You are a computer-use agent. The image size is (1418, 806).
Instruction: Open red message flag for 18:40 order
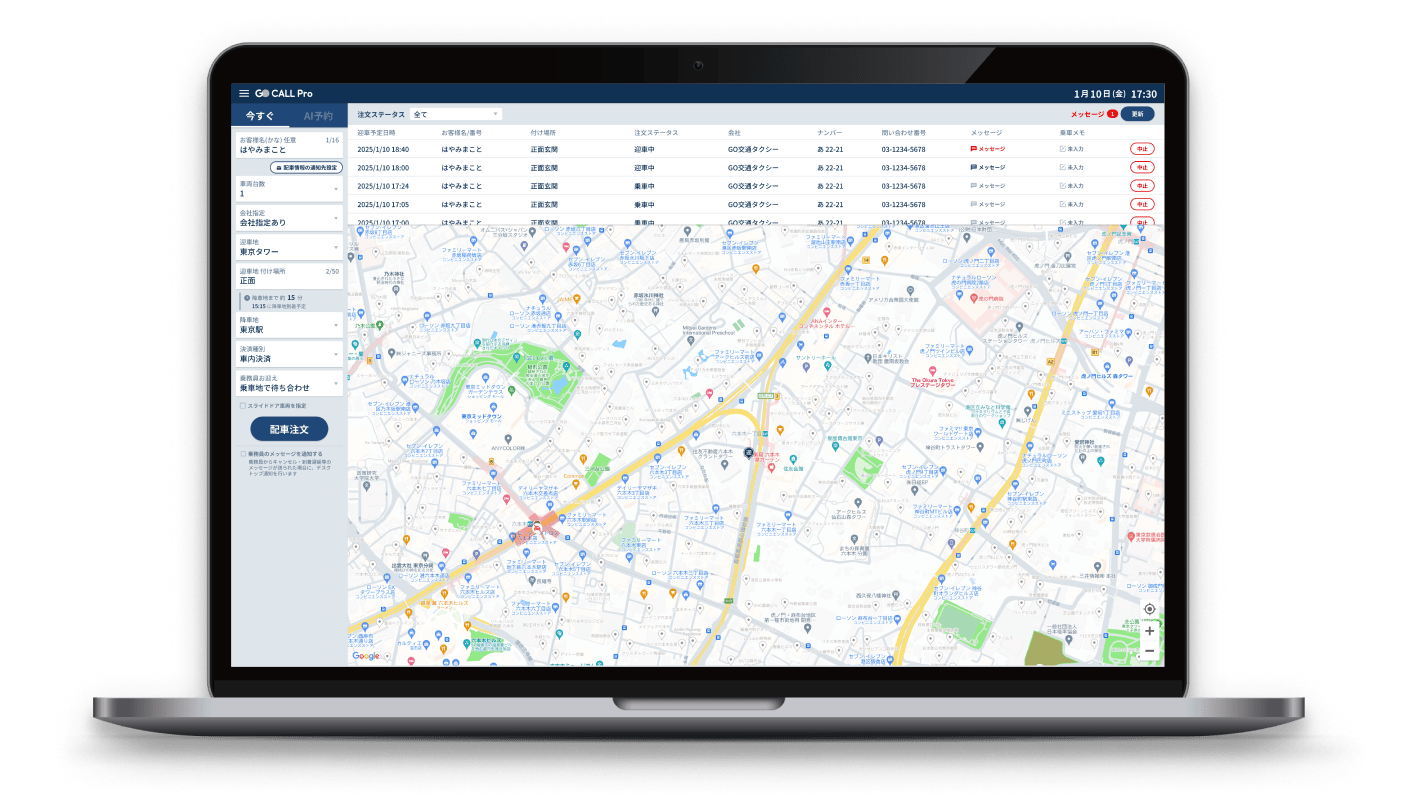pyautogui.click(x=974, y=149)
